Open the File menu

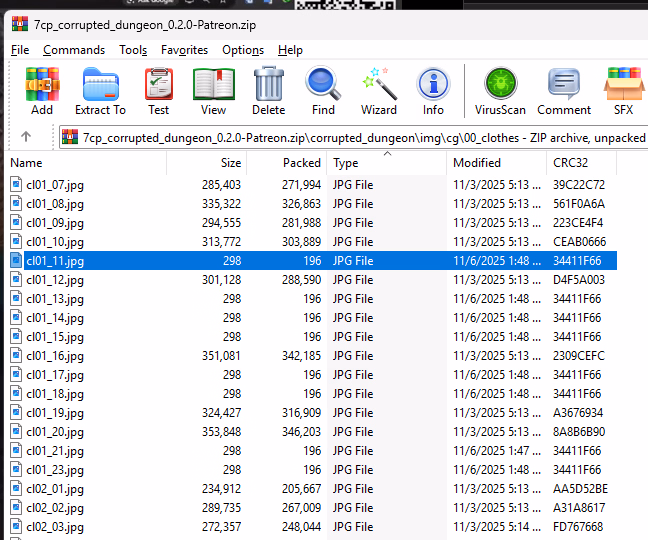point(20,50)
